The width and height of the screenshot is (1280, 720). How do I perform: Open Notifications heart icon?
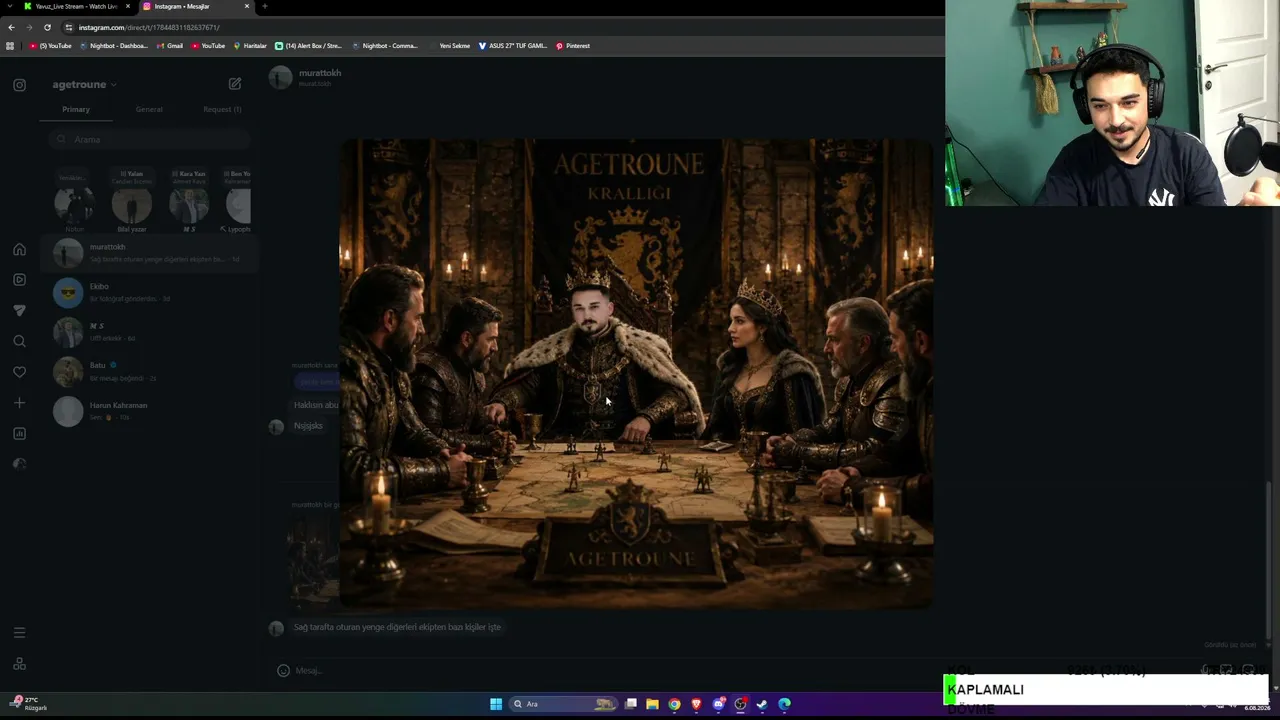coord(19,372)
